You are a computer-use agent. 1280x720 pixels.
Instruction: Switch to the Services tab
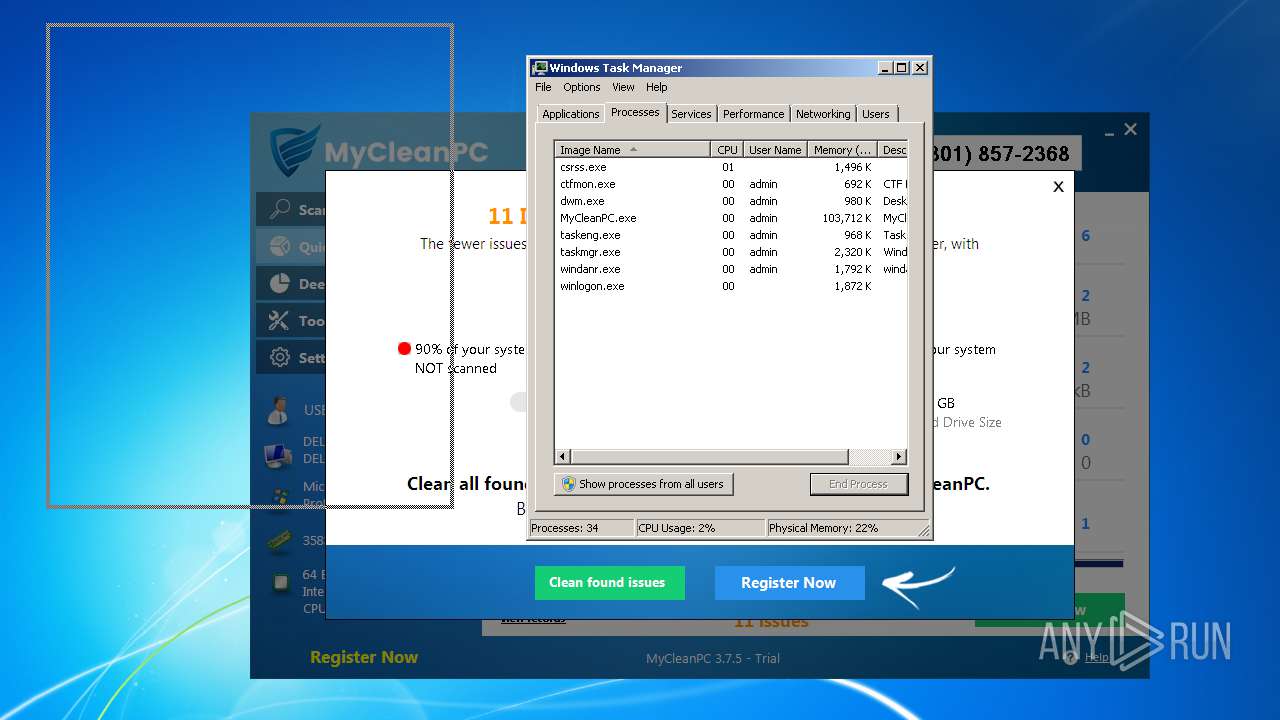point(691,114)
